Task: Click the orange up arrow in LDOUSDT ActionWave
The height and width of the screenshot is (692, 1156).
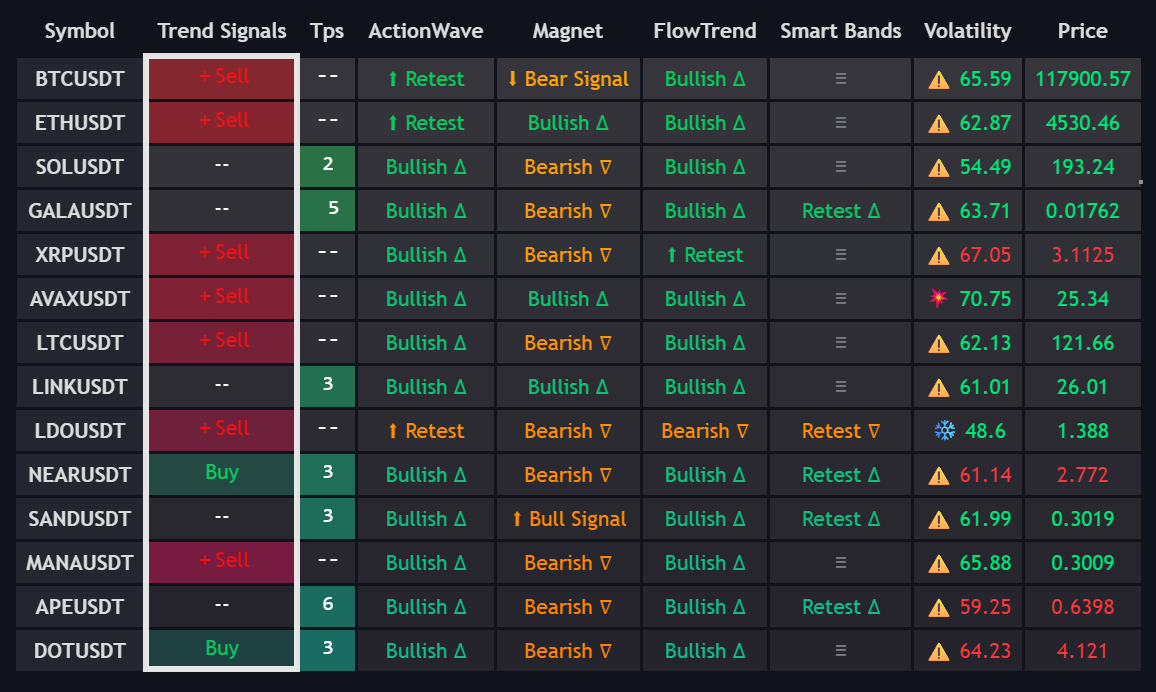Action: [393, 431]
